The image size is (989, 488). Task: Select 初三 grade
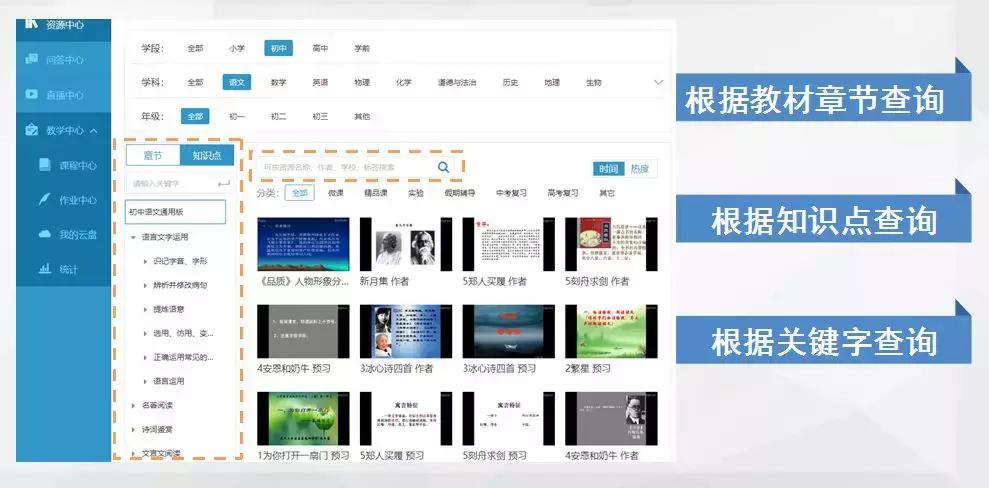320,117
